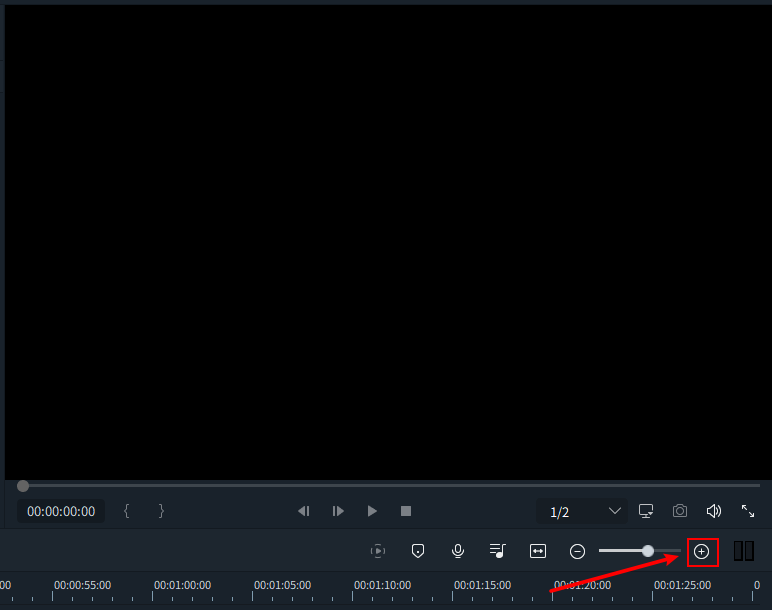The height and width of the screenshot is (610, 772).
Task: Toggle the track view columns icon
Action: click(744, 551)
